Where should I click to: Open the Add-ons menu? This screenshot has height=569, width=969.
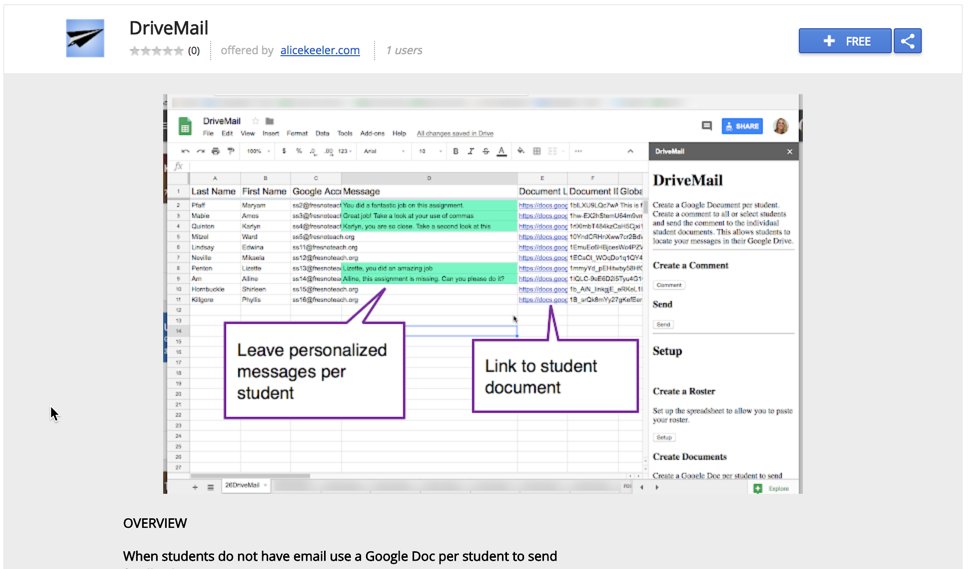tap(372, 133)
